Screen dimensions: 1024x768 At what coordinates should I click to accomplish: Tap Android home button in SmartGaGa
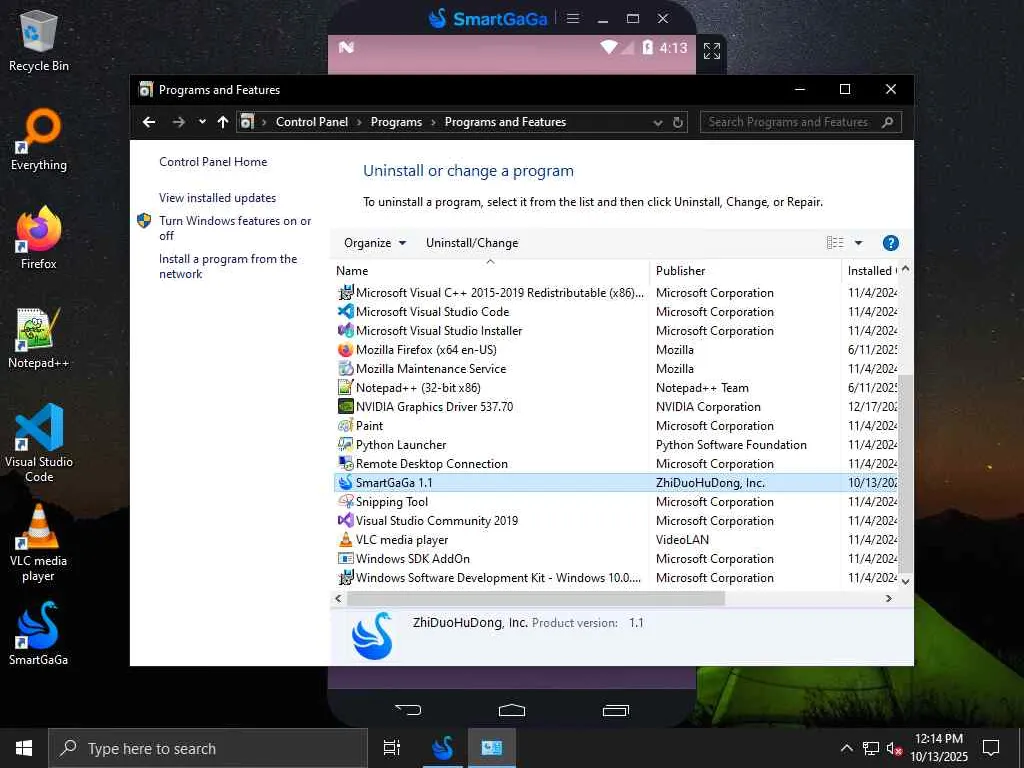click(x=511, y=710)
